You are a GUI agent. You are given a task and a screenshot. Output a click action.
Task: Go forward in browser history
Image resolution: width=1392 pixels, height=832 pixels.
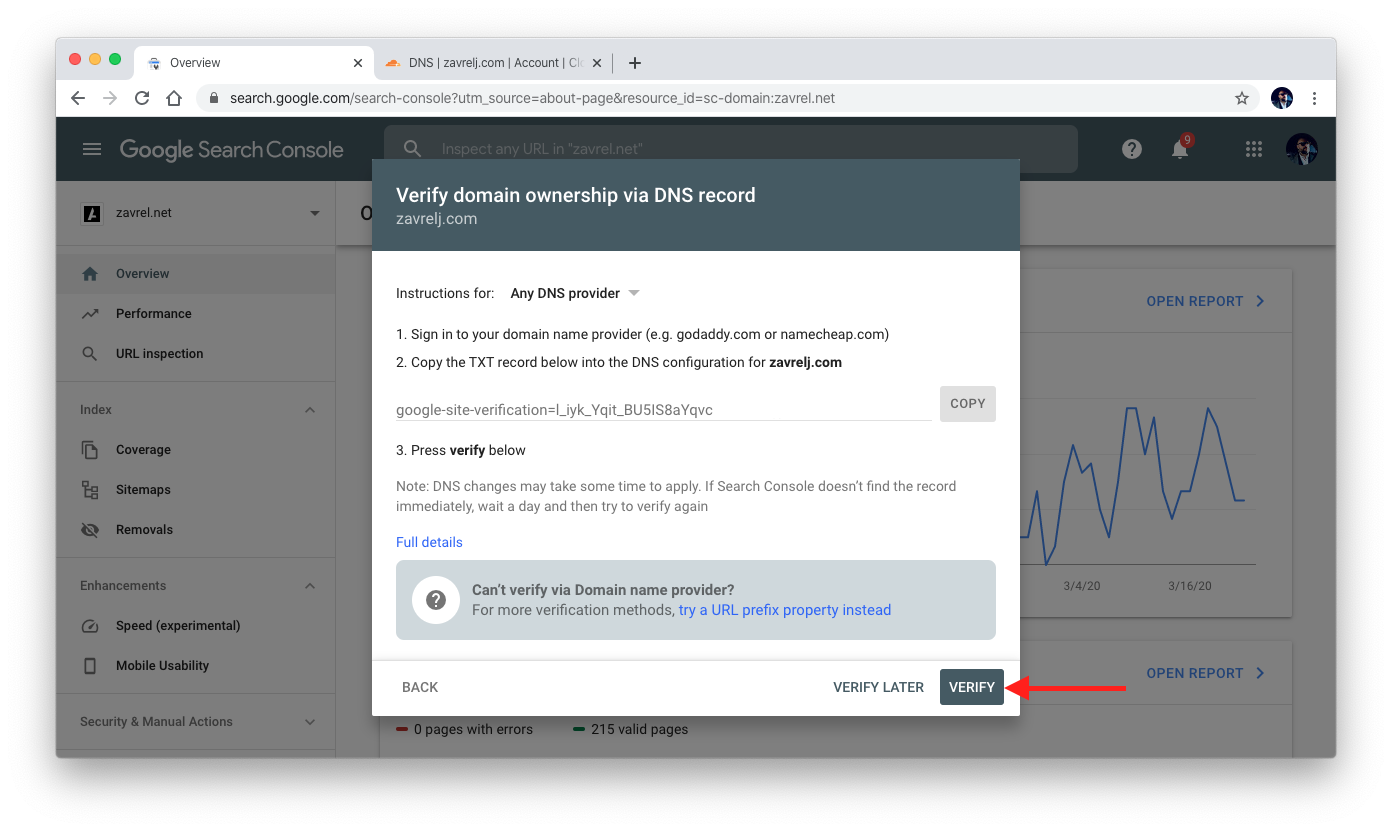point(110,98)
